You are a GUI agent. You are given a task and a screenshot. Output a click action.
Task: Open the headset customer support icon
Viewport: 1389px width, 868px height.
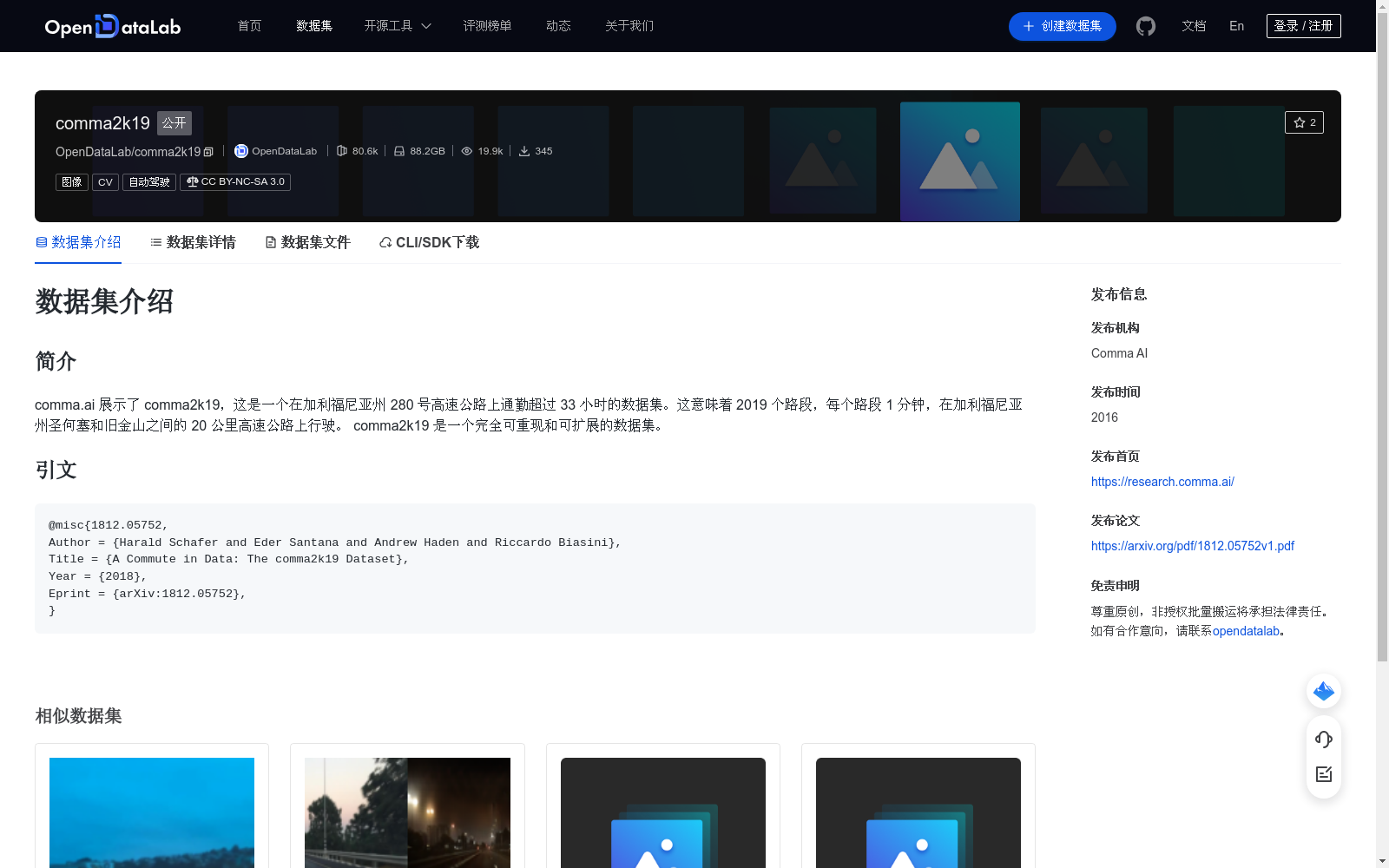click(x=1324, y=740)
